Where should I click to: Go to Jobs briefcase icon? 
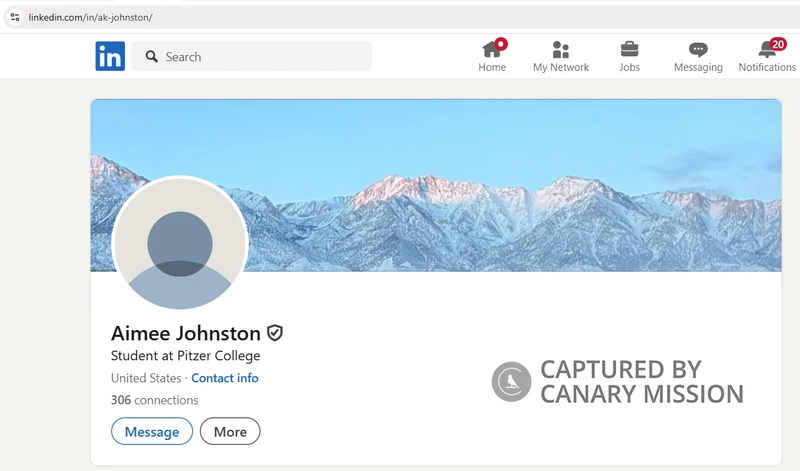coord(629,49)
